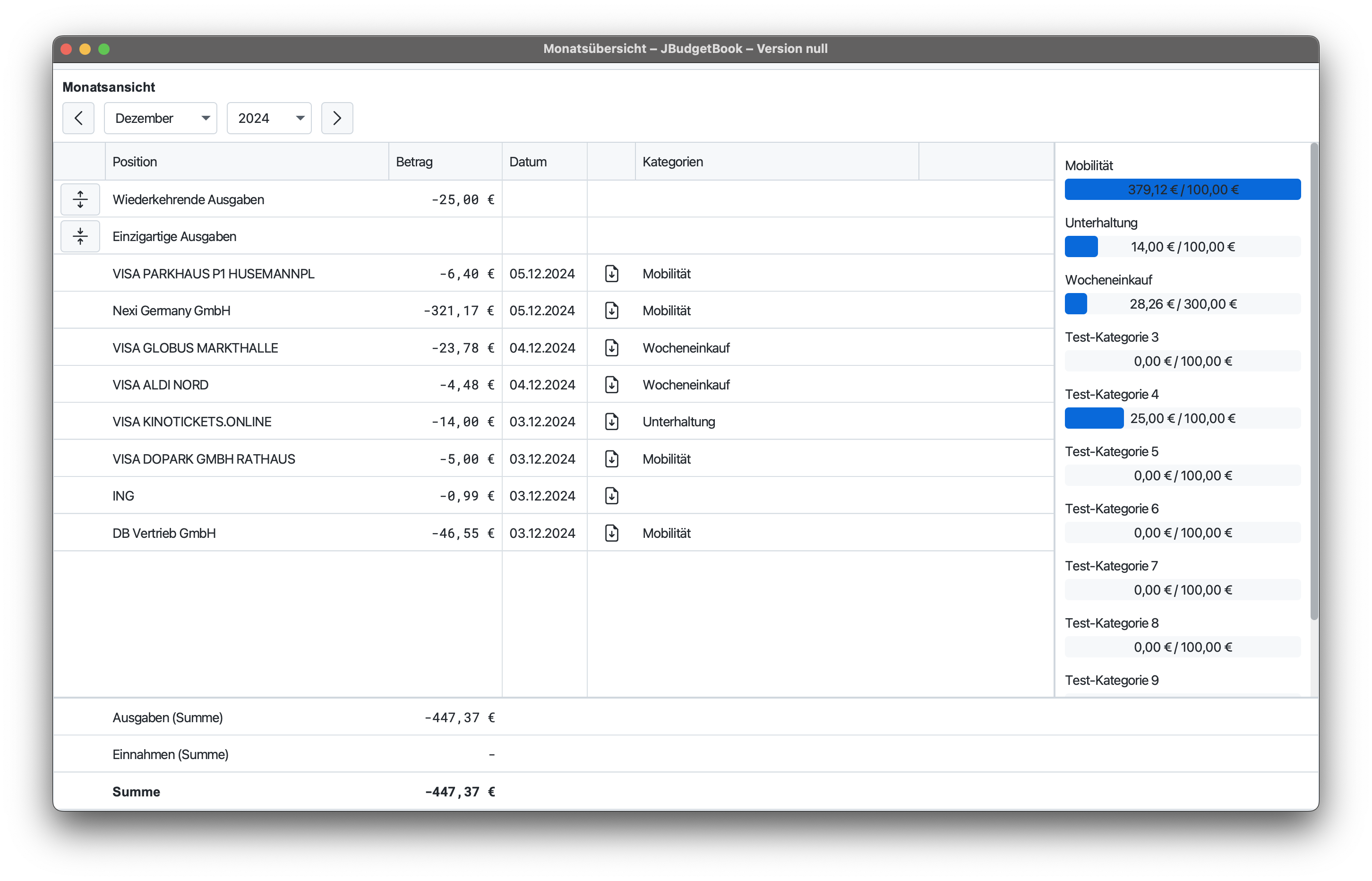Collapse the Einzigartige Ausgaben group
Viewport: 1372px width, 881px height.
click(x=80, y=236)
